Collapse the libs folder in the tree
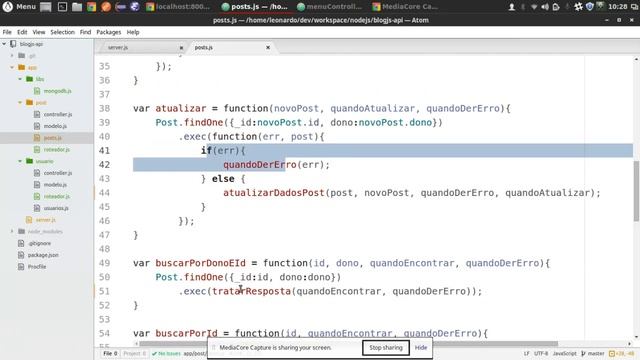This screenshot has height=360, width=640. click(x=20, y=79)
